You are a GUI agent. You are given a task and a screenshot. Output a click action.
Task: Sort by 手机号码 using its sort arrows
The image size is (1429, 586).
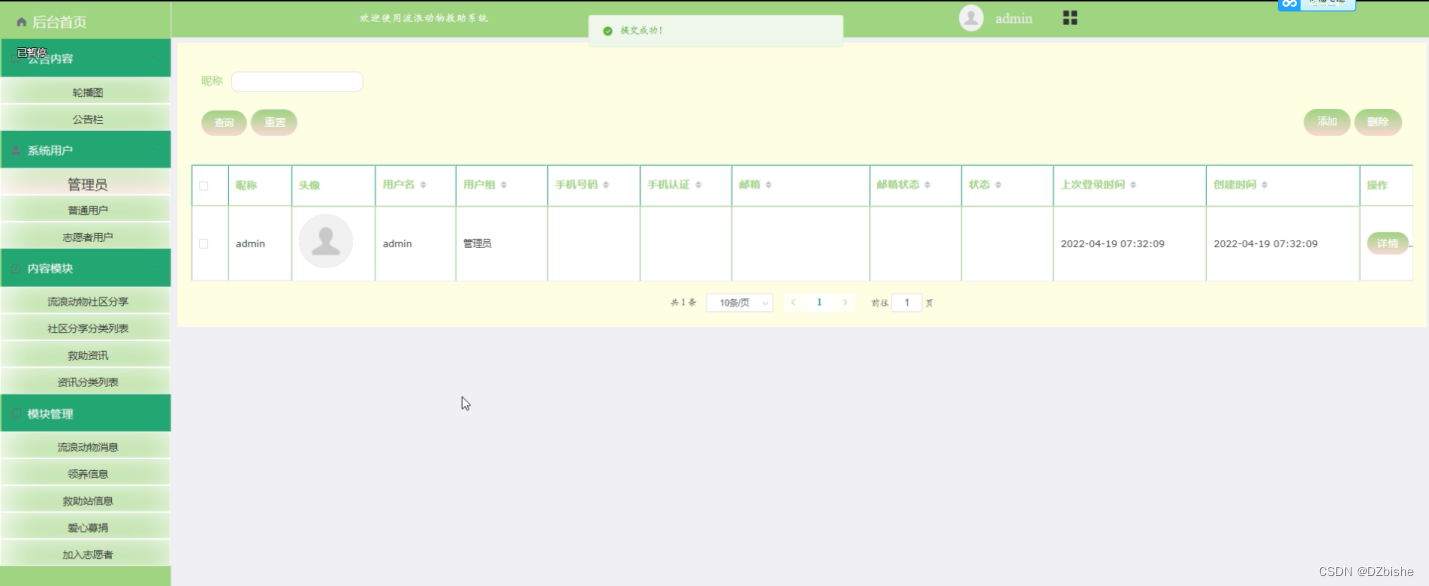(x=606, y=185)
